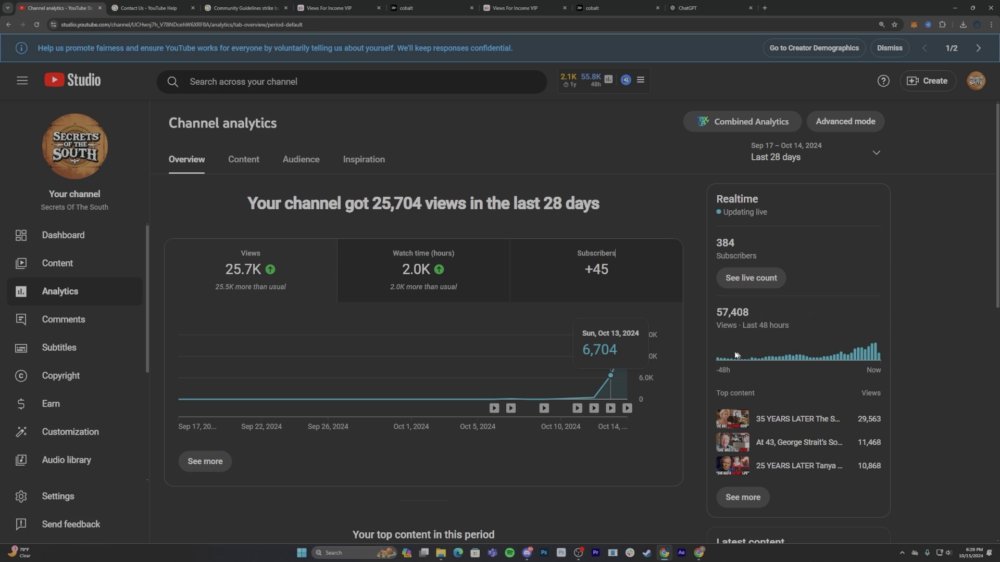The height and width of the screenshot is (562, 1000).
Task: Click the See live count button
Action: 751,278
